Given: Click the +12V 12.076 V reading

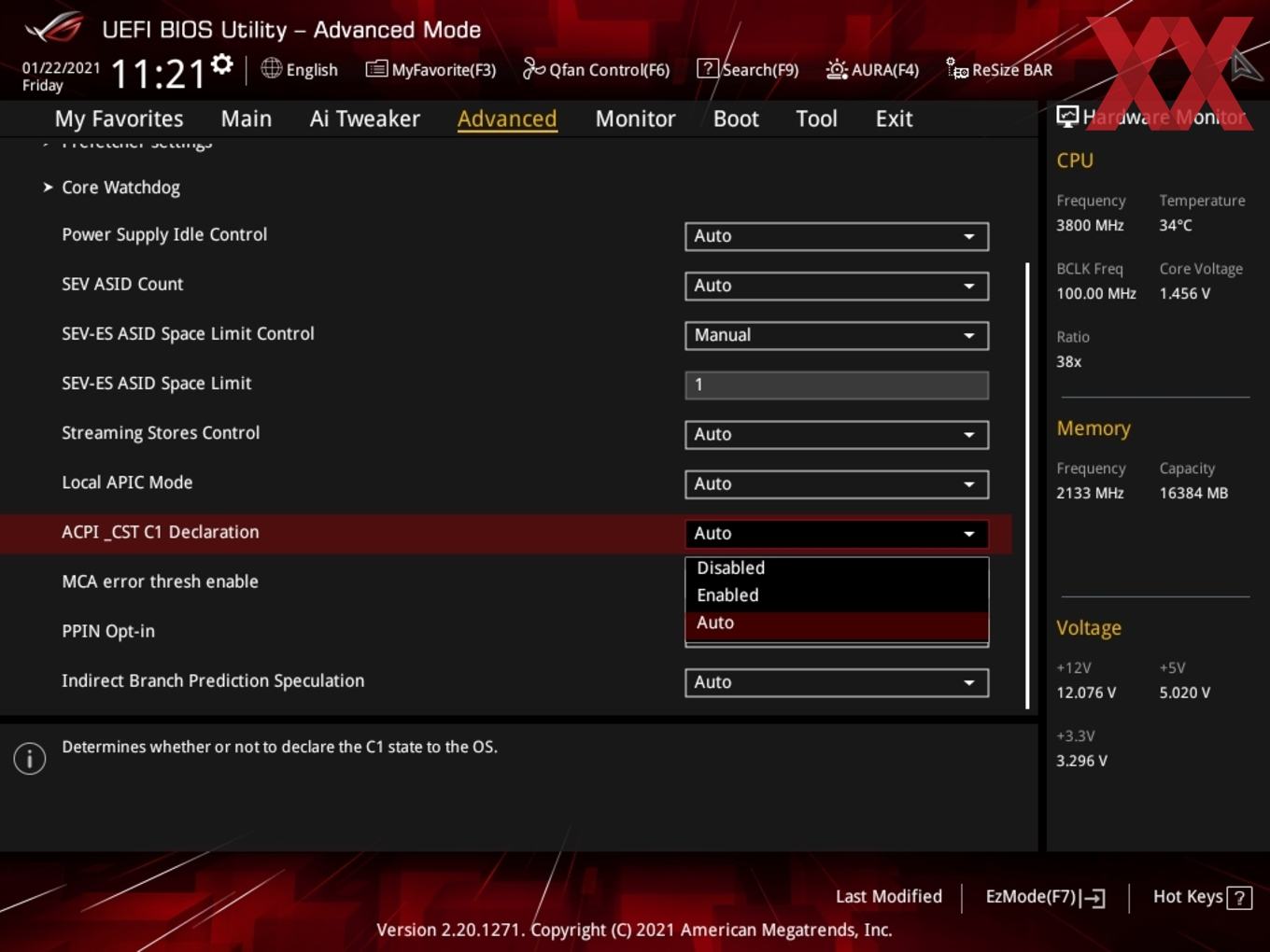Looking at the screenshot, I should (x=1085, y=693).
